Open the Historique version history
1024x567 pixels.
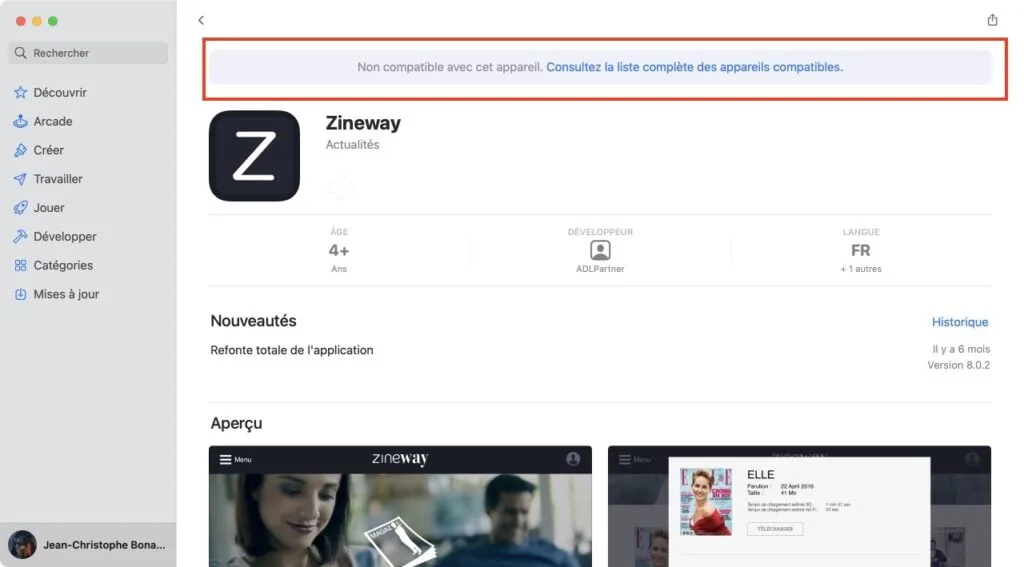959,322
